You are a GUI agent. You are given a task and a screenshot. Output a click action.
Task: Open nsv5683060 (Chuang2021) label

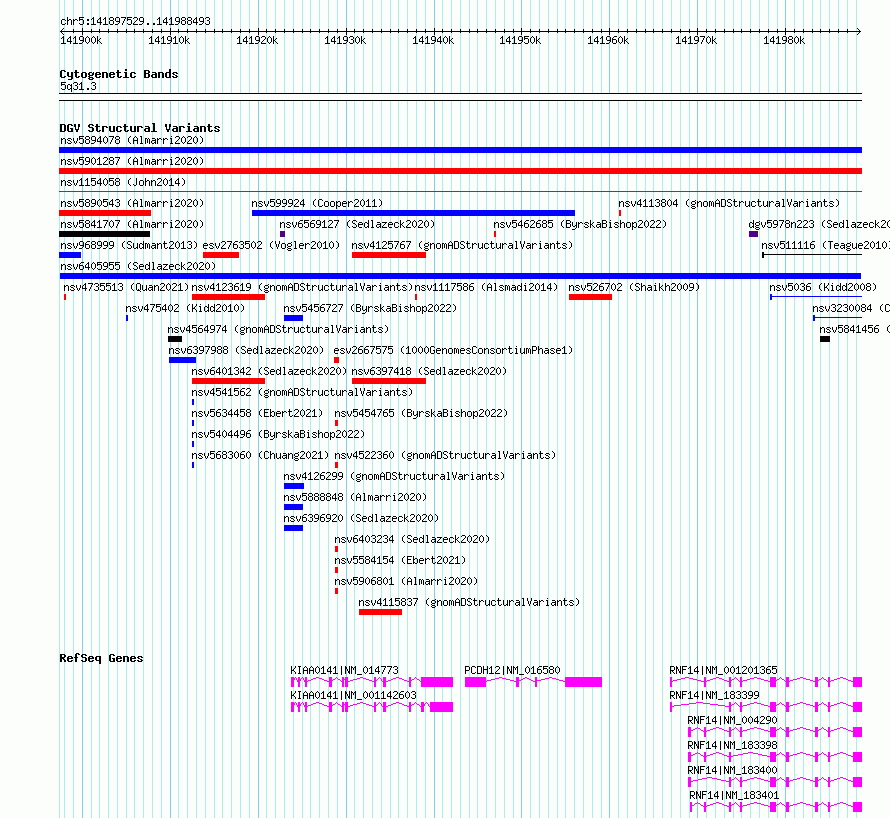tap(260, 455)
